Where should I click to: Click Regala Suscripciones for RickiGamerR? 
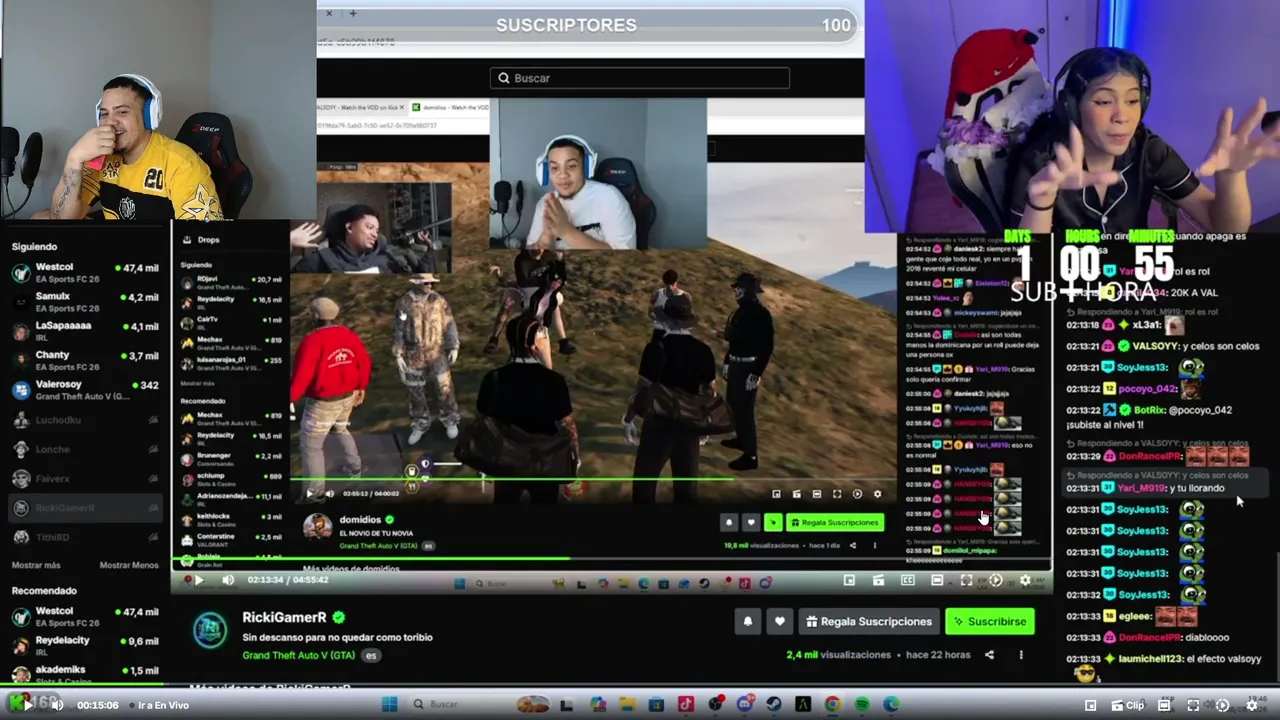868,621
